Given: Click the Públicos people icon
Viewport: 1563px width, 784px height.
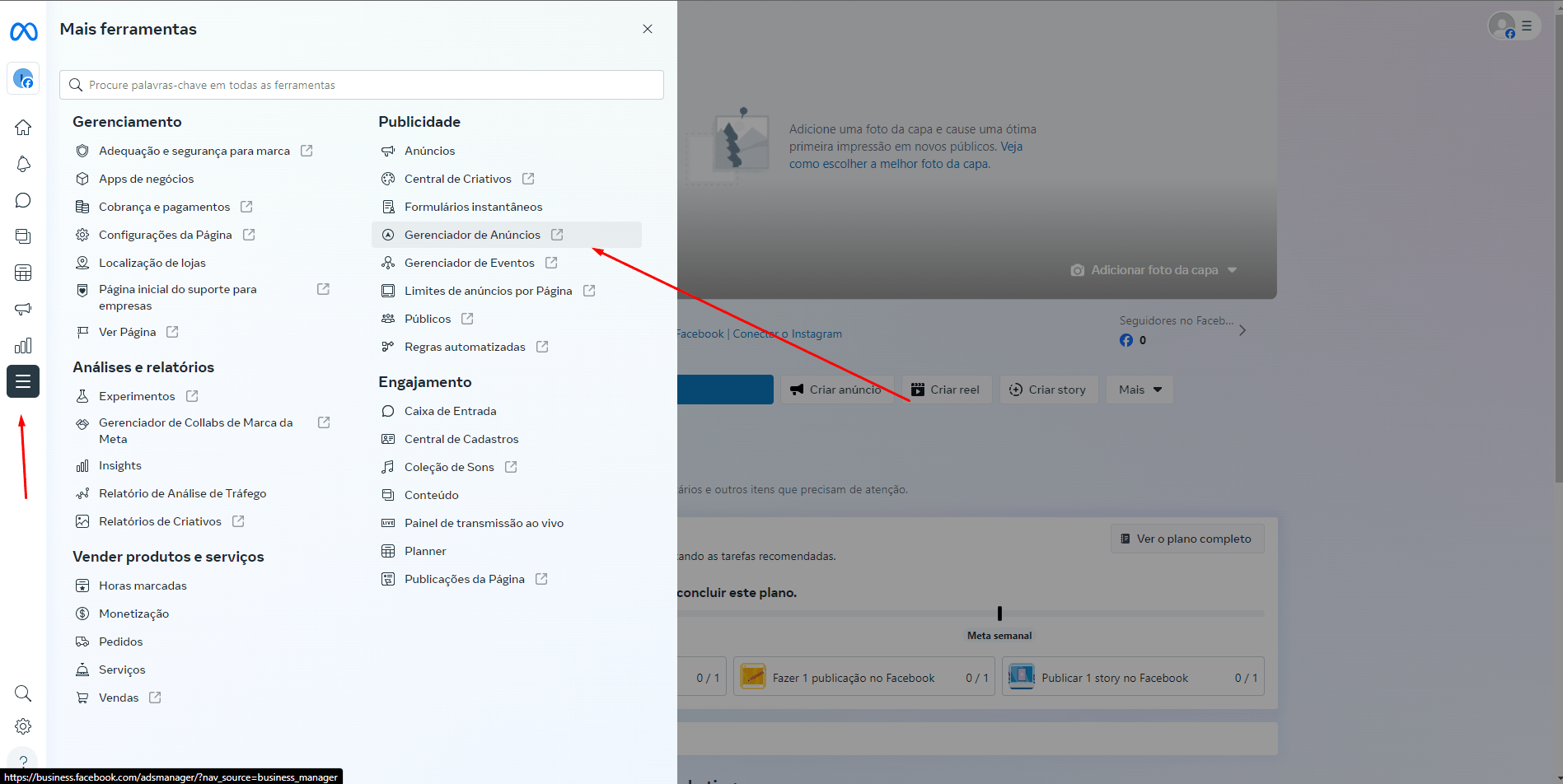Looking at the screenshot, I should [388, 319].
